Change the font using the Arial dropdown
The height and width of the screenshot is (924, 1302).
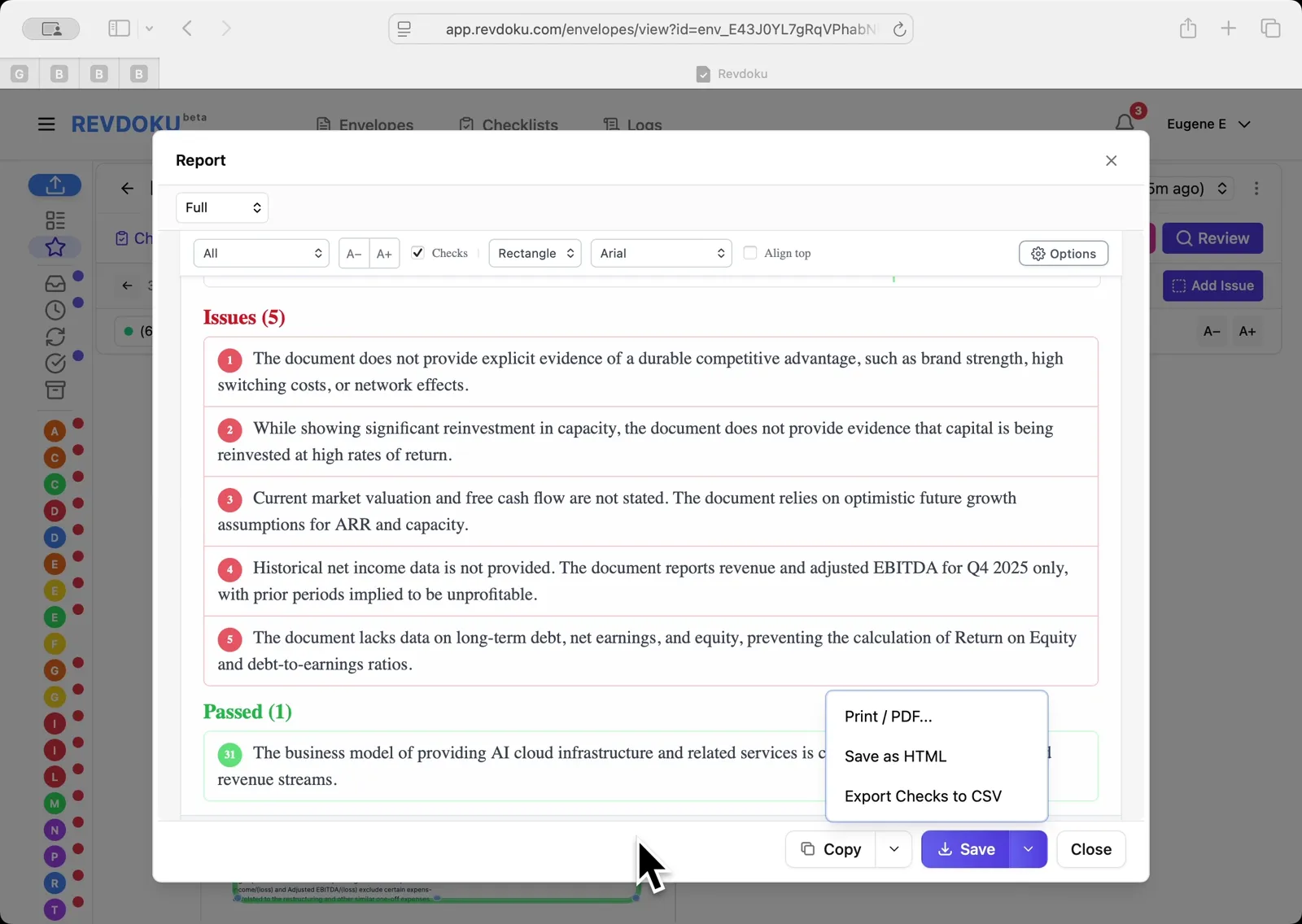tap(661, 253)
